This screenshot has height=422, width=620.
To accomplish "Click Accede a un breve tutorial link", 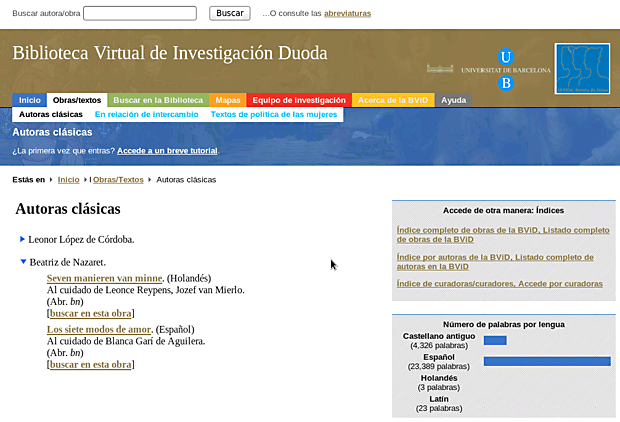I will point(167,151).
